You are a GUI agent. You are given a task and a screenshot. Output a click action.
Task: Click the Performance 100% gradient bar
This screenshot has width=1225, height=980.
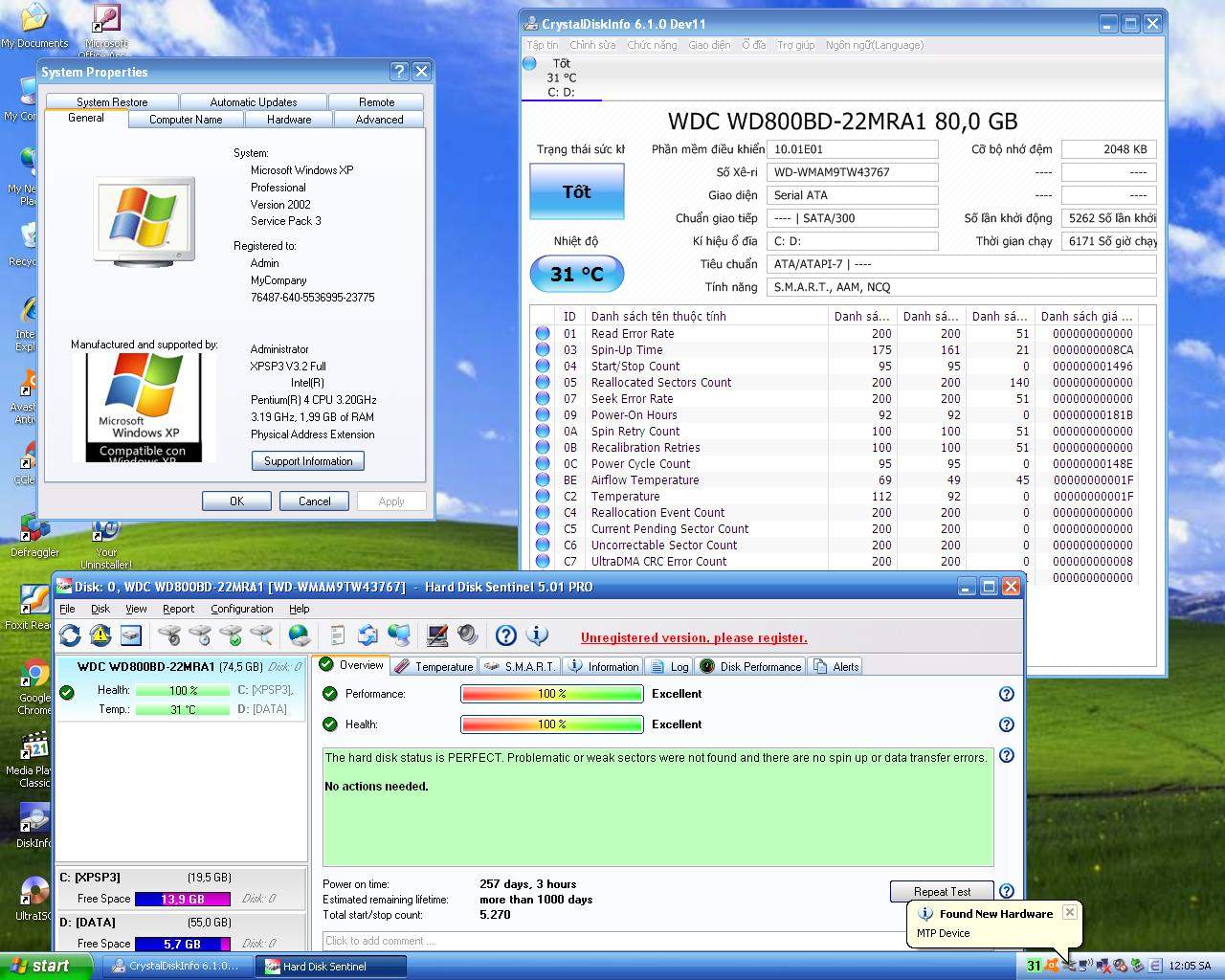(x=551, y=694)
